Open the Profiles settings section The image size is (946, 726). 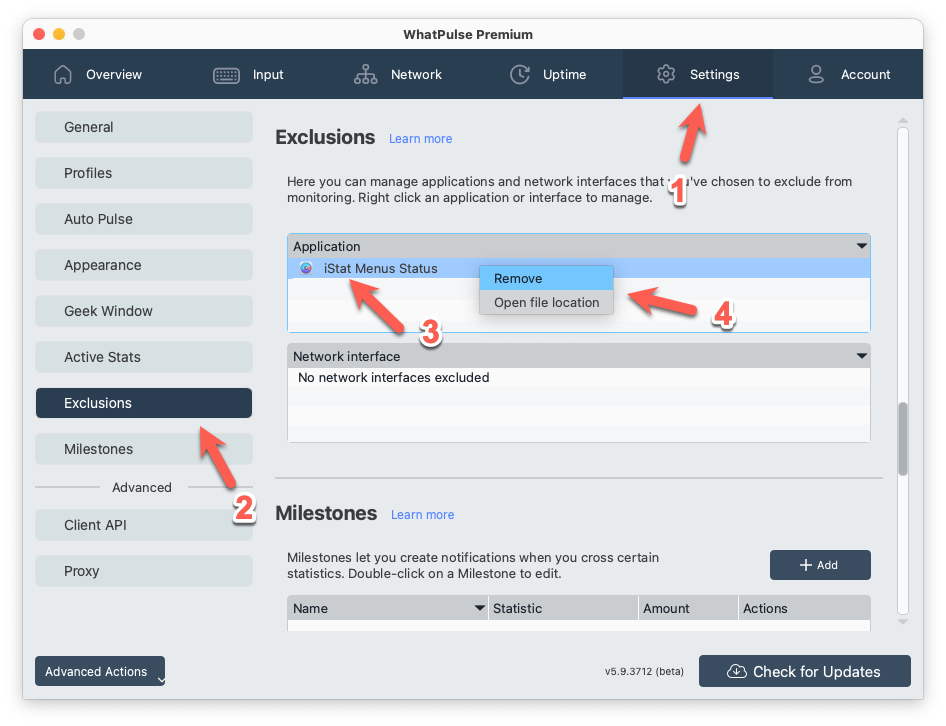click(144, 173)
